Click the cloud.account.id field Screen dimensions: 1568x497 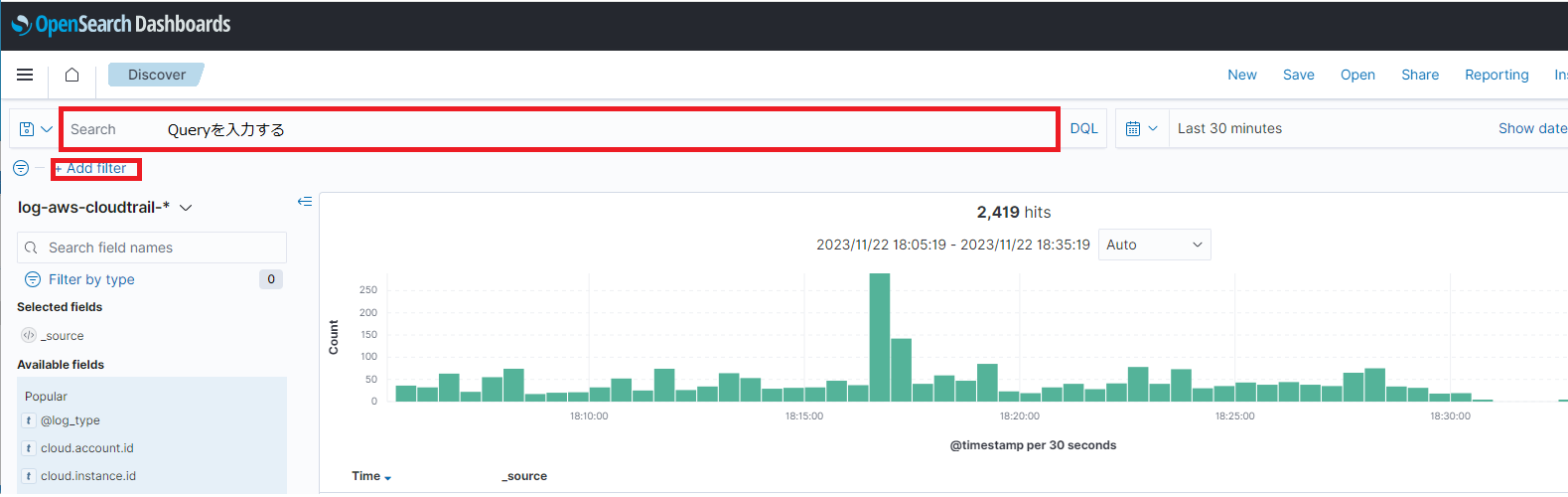(87, 448)
